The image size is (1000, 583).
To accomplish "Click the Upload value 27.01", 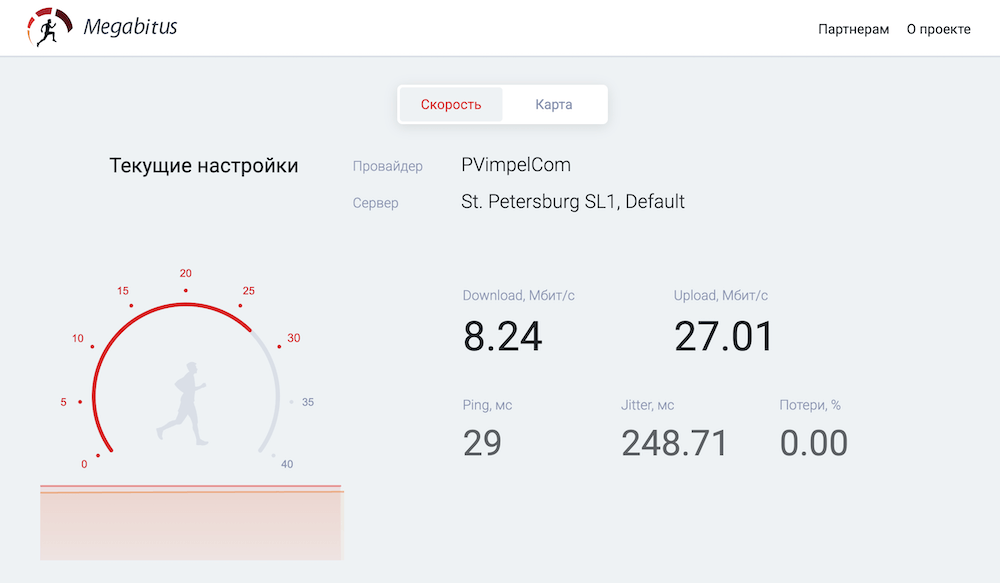I will (724, 336).
